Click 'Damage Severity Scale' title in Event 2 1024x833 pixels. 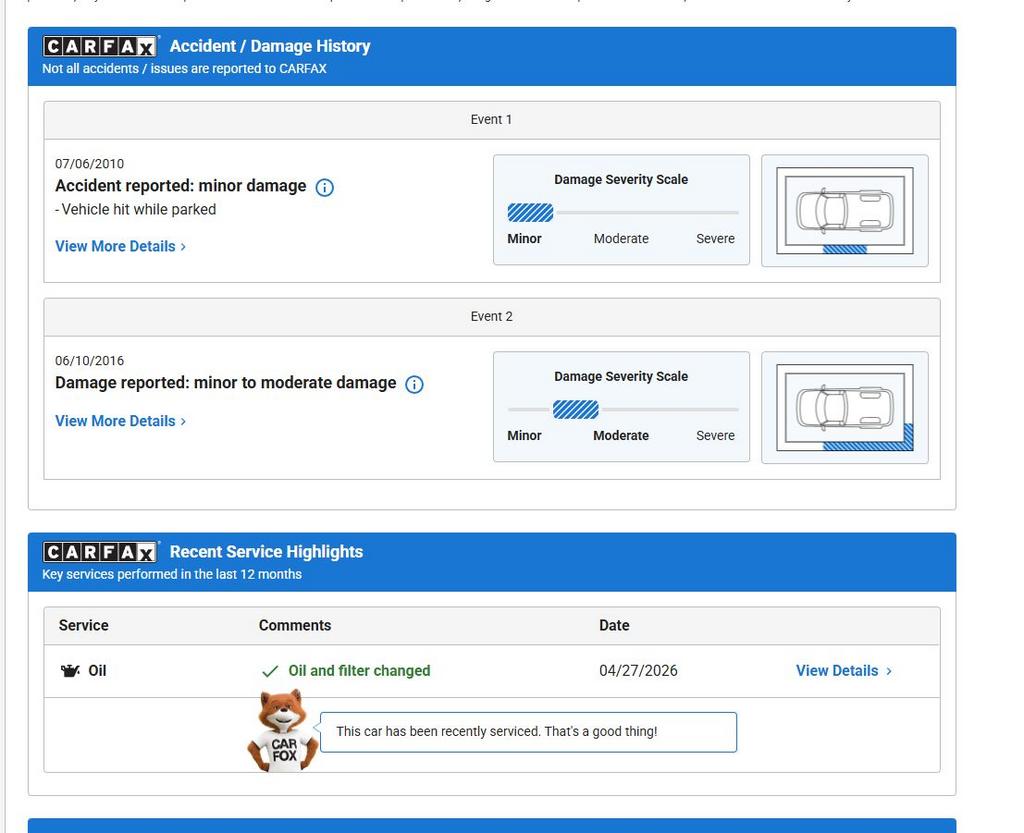click(621, 377)
